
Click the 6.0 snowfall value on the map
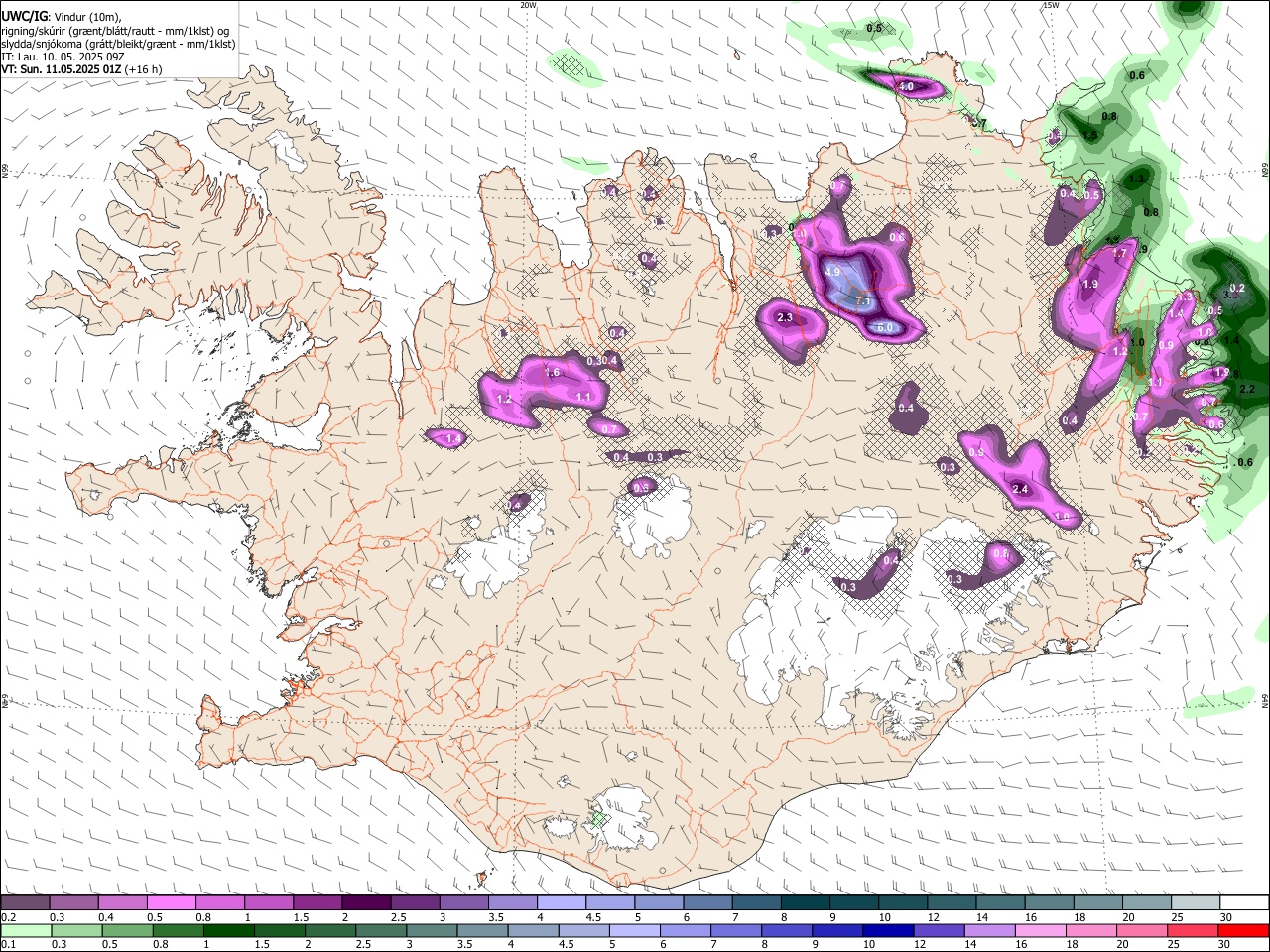[885, 328]
